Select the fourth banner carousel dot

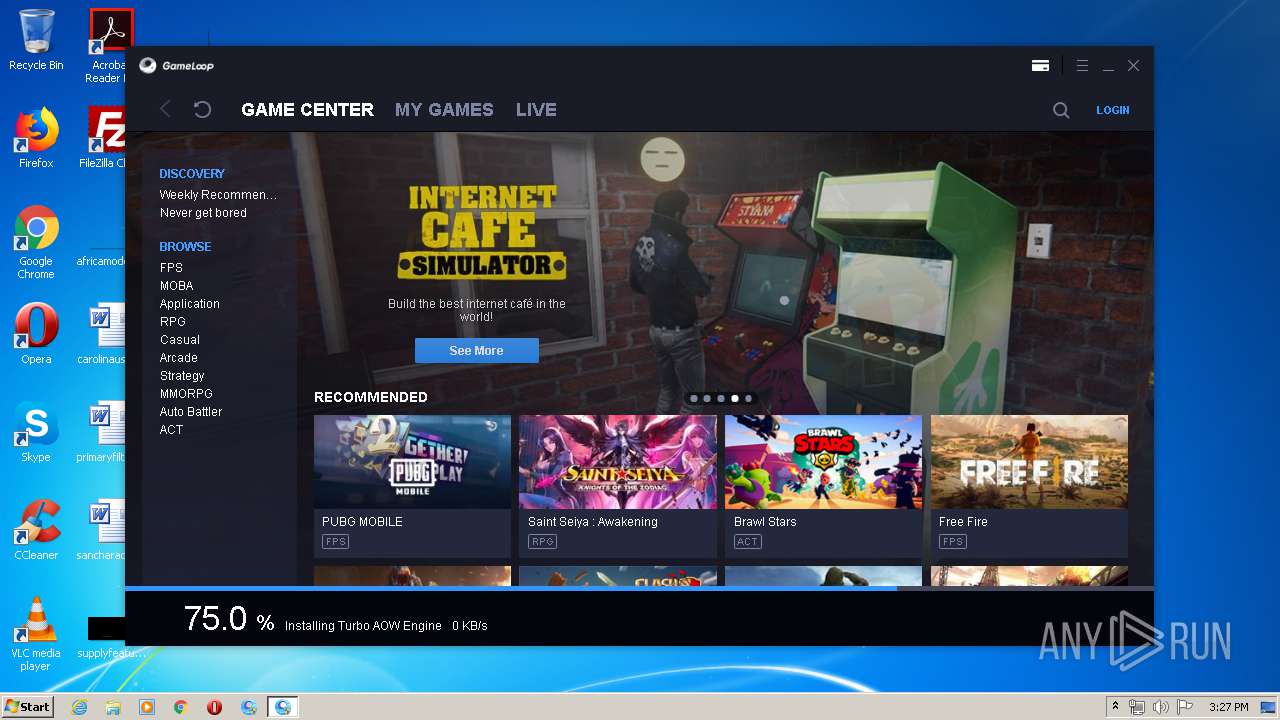[735, 398]
